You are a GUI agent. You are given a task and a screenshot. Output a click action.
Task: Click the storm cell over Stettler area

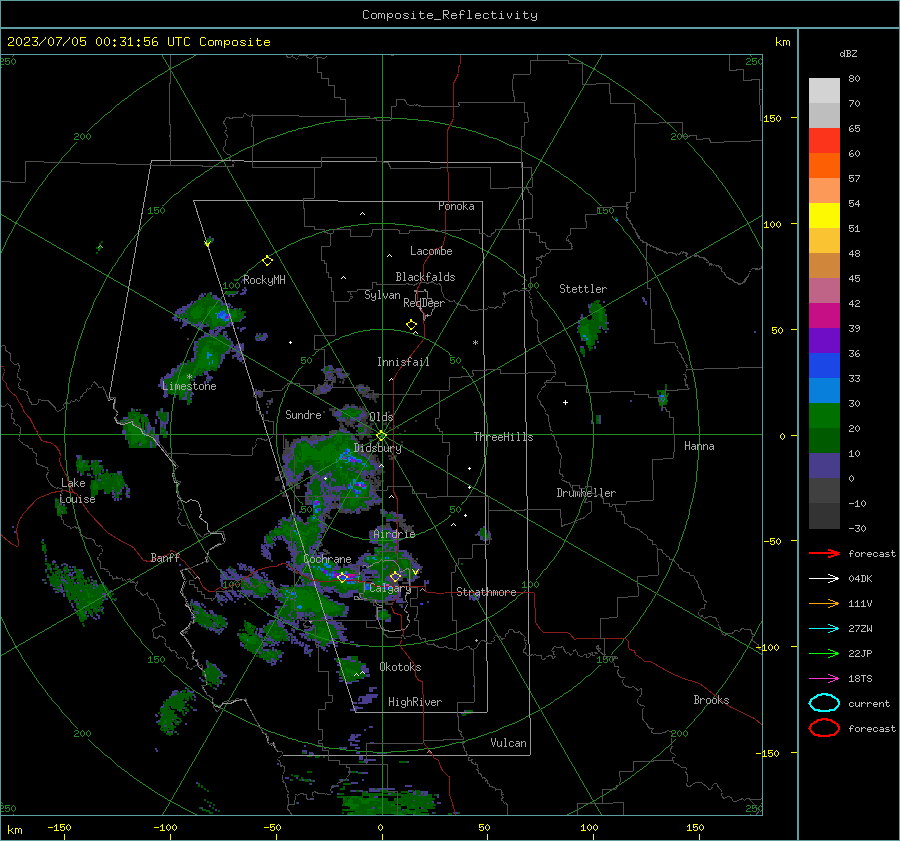coord(592,325)
